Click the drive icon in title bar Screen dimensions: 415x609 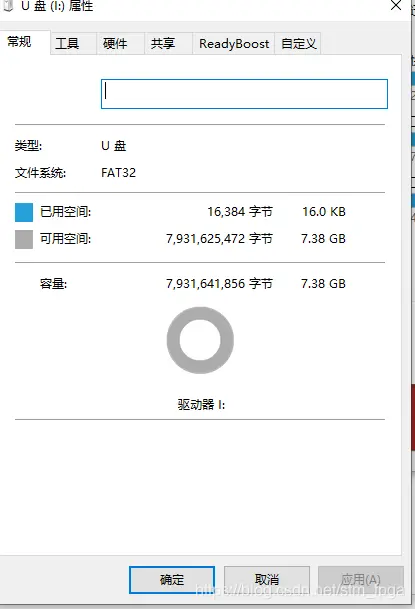point(8,5)
